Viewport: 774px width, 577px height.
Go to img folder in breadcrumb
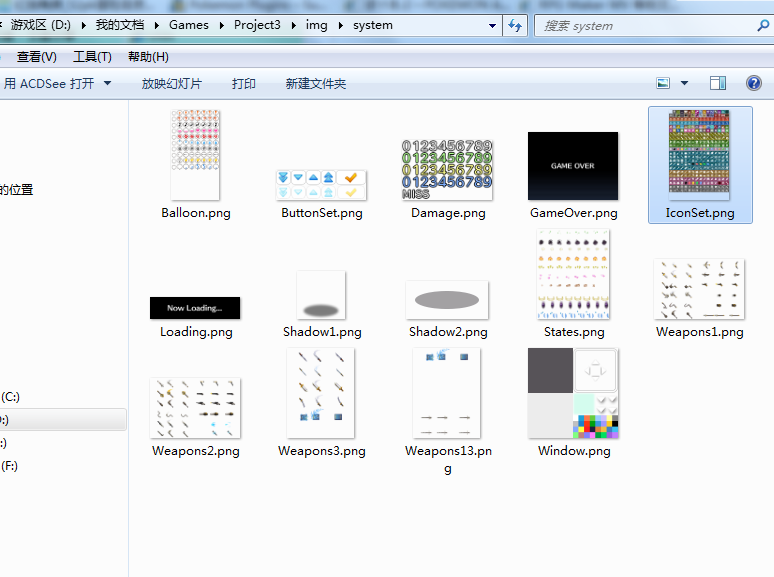(316, 25)
